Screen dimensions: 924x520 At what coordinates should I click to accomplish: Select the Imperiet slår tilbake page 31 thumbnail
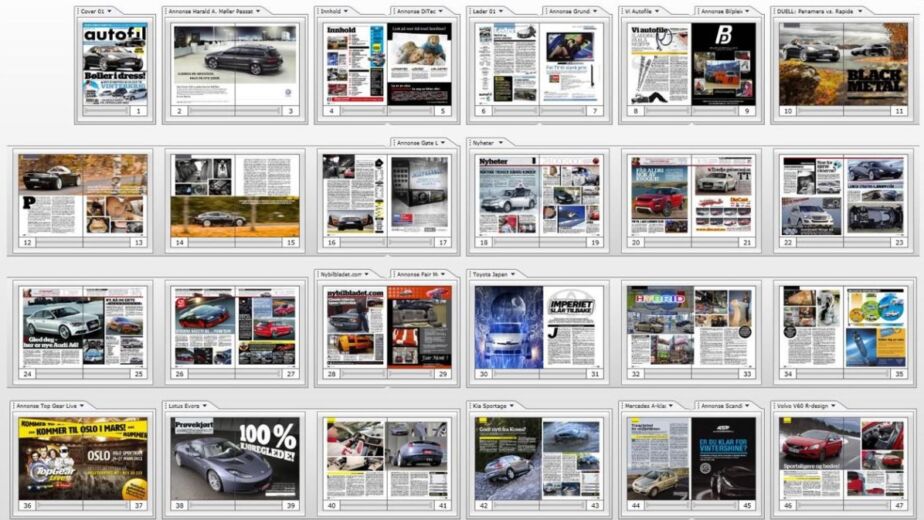point(572,327)
